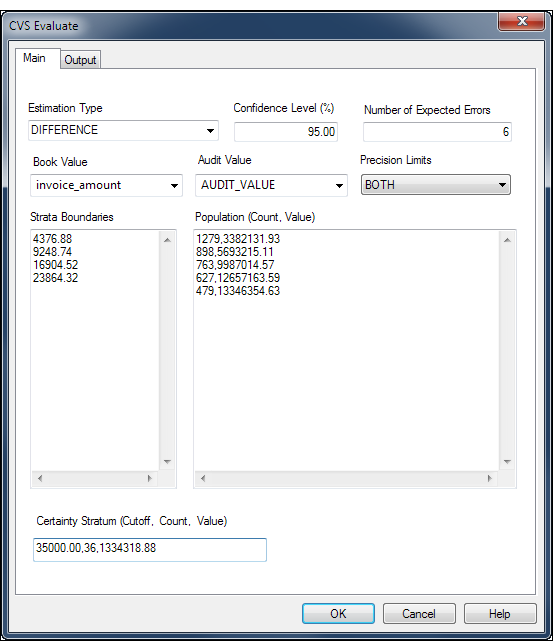The image size is (553, 641).
Task: Switch to the Output tab
Action: coord(80,60)
